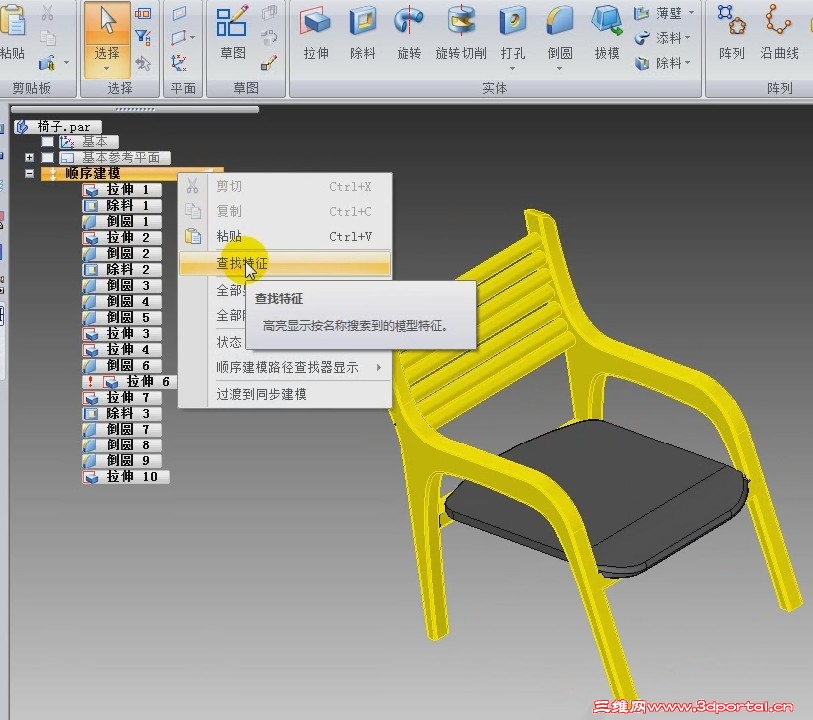Select feature 倒圆 9 in tree

pyautogui.click(x=122, y=460)
